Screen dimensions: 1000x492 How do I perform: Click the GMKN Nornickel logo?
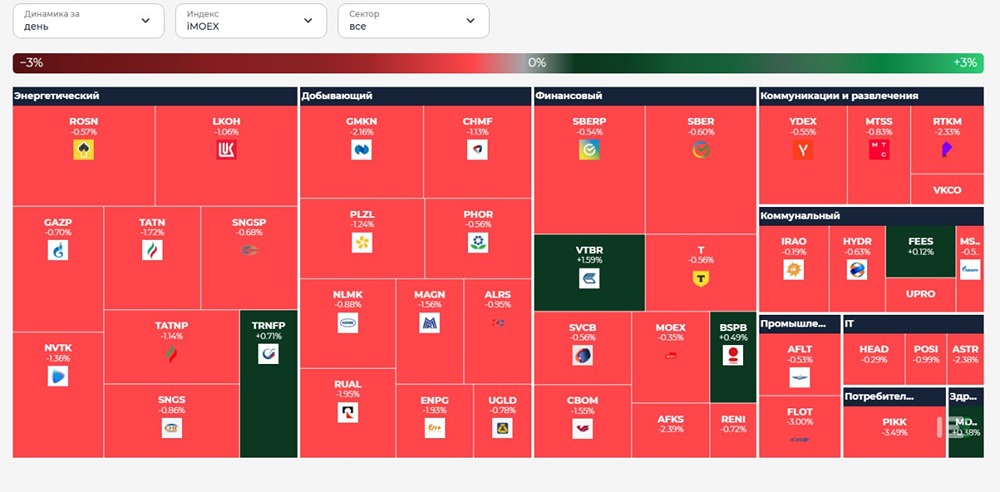362,150
